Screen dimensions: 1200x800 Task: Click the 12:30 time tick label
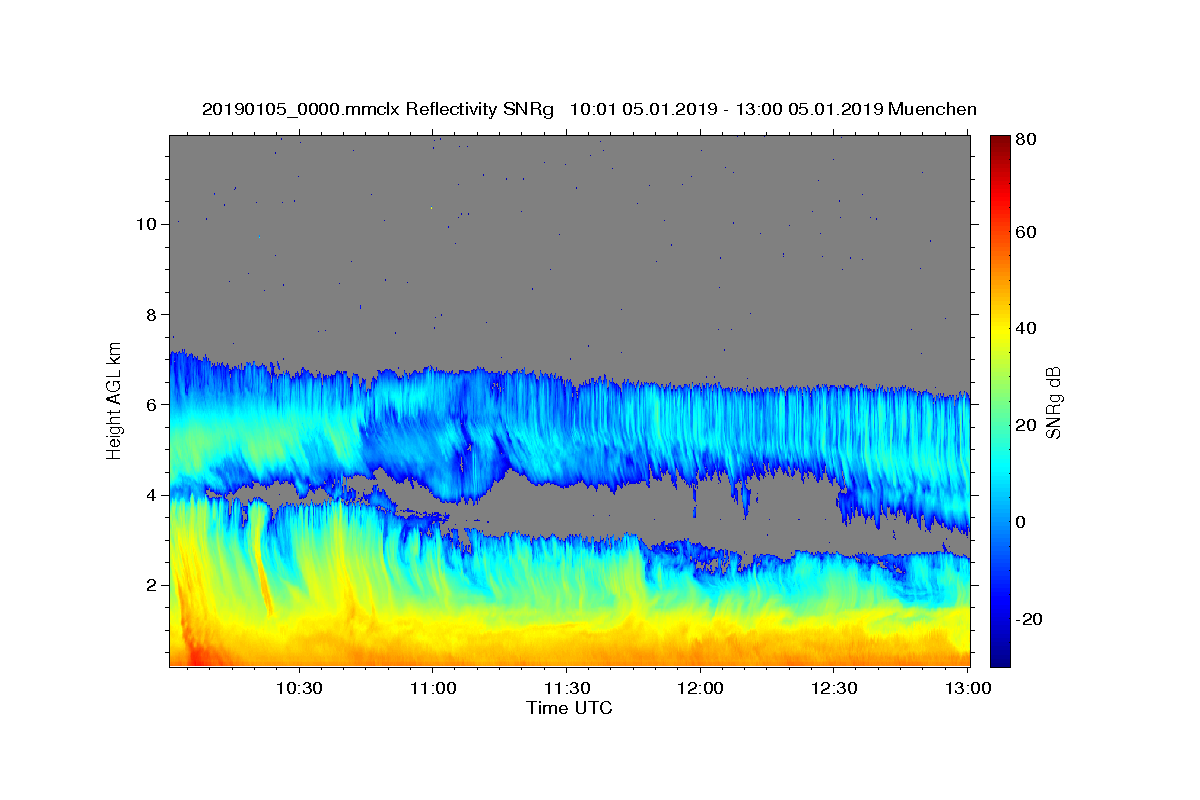point(834,688)
